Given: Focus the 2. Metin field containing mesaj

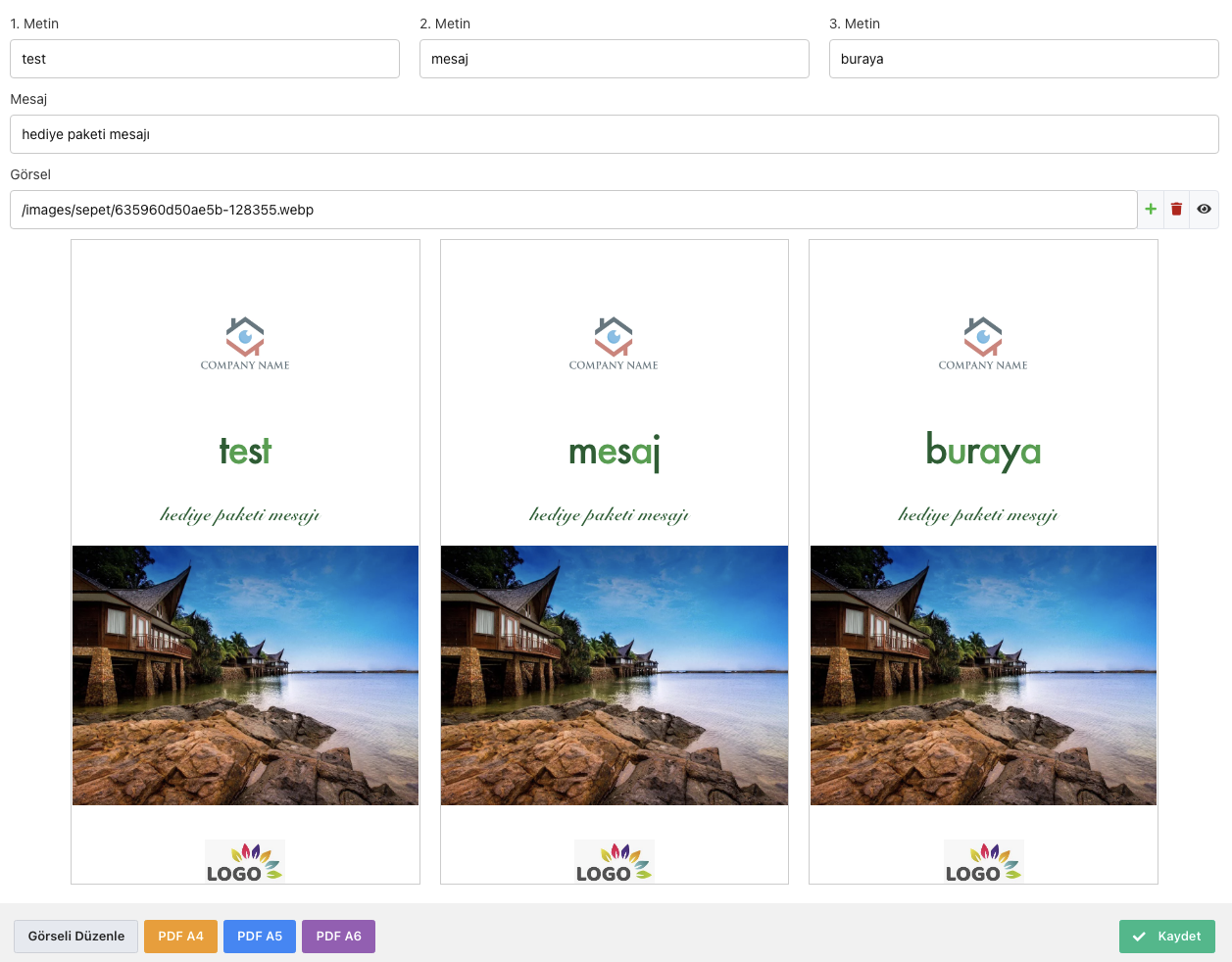Looking at the screenshot, I should [x=615, y=59].
